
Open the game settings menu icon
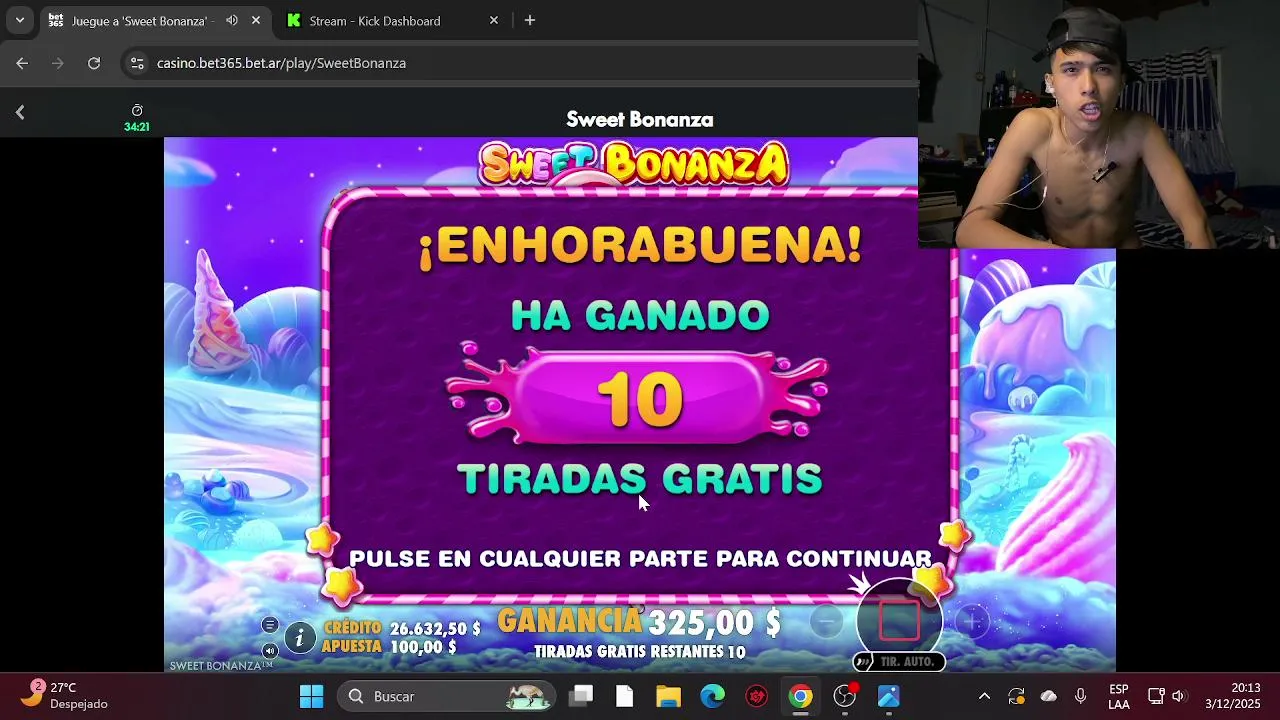(270, 625)
